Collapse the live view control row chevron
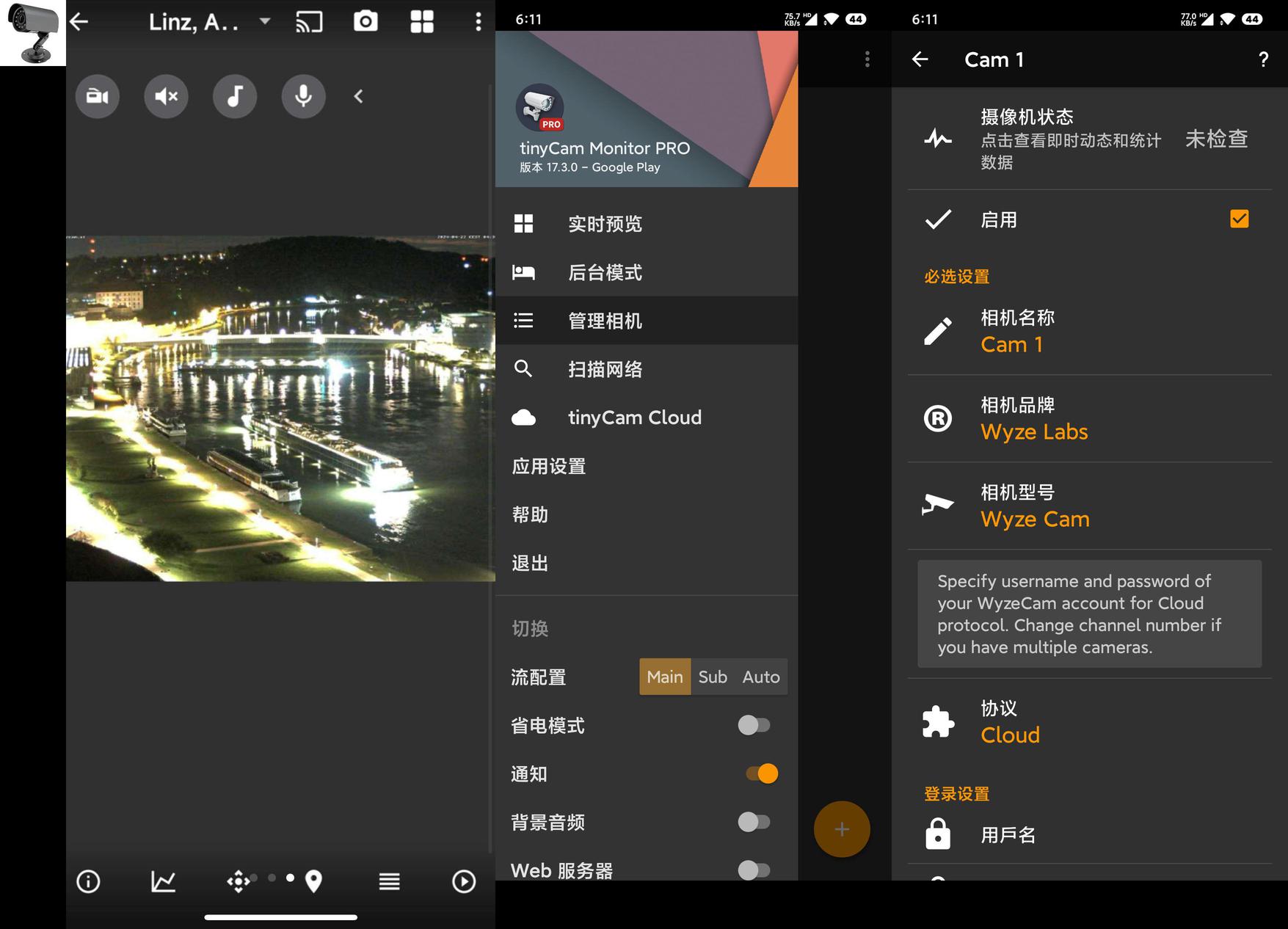Viewport: 1288px width, 929px height. point(358,96)
